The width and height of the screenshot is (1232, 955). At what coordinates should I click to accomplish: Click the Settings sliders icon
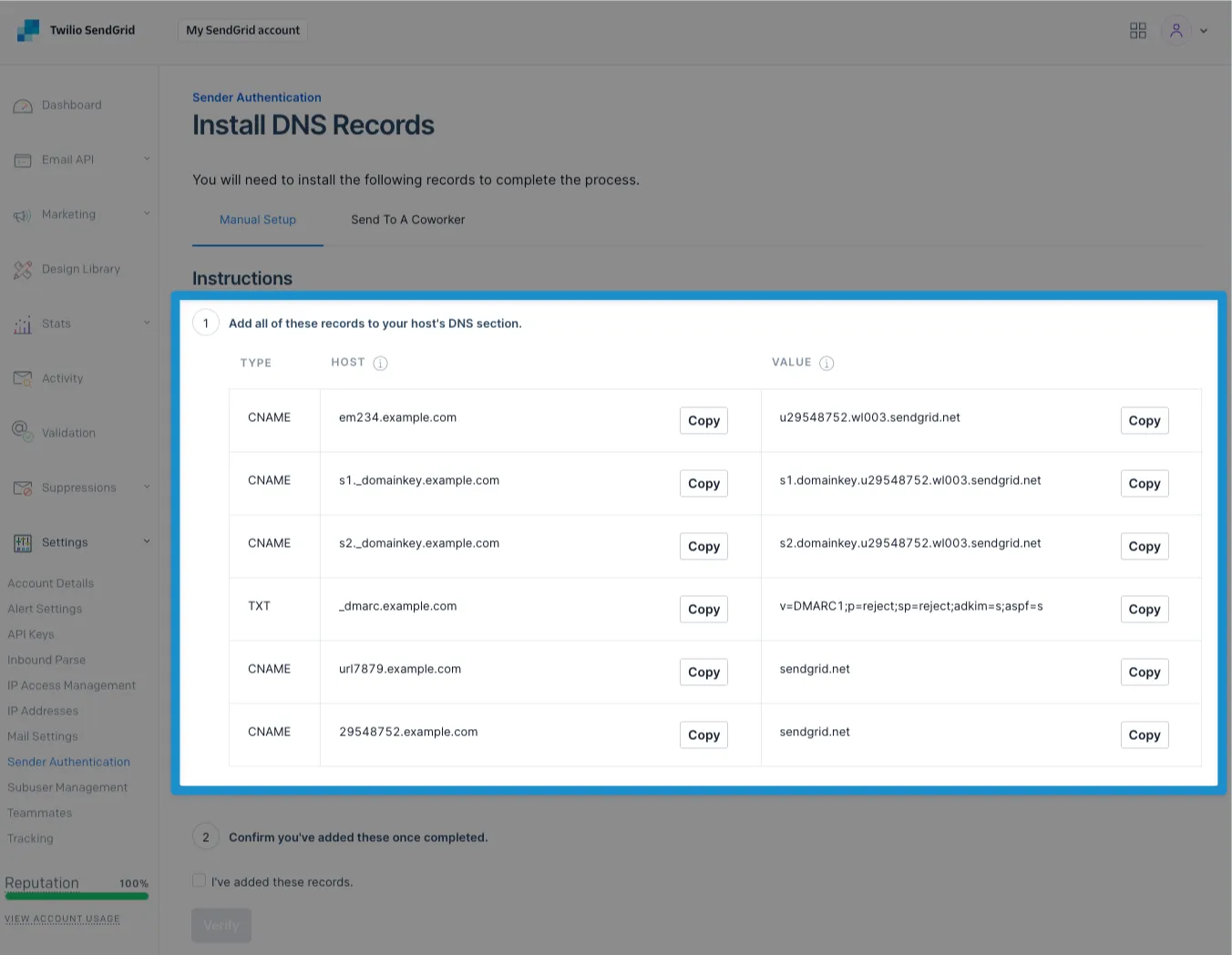point(23,543)
